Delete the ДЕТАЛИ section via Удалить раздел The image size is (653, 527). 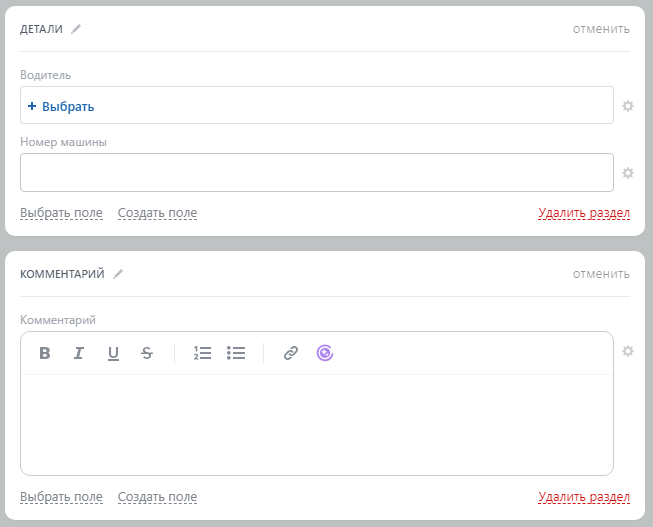(x=584, y=213)
